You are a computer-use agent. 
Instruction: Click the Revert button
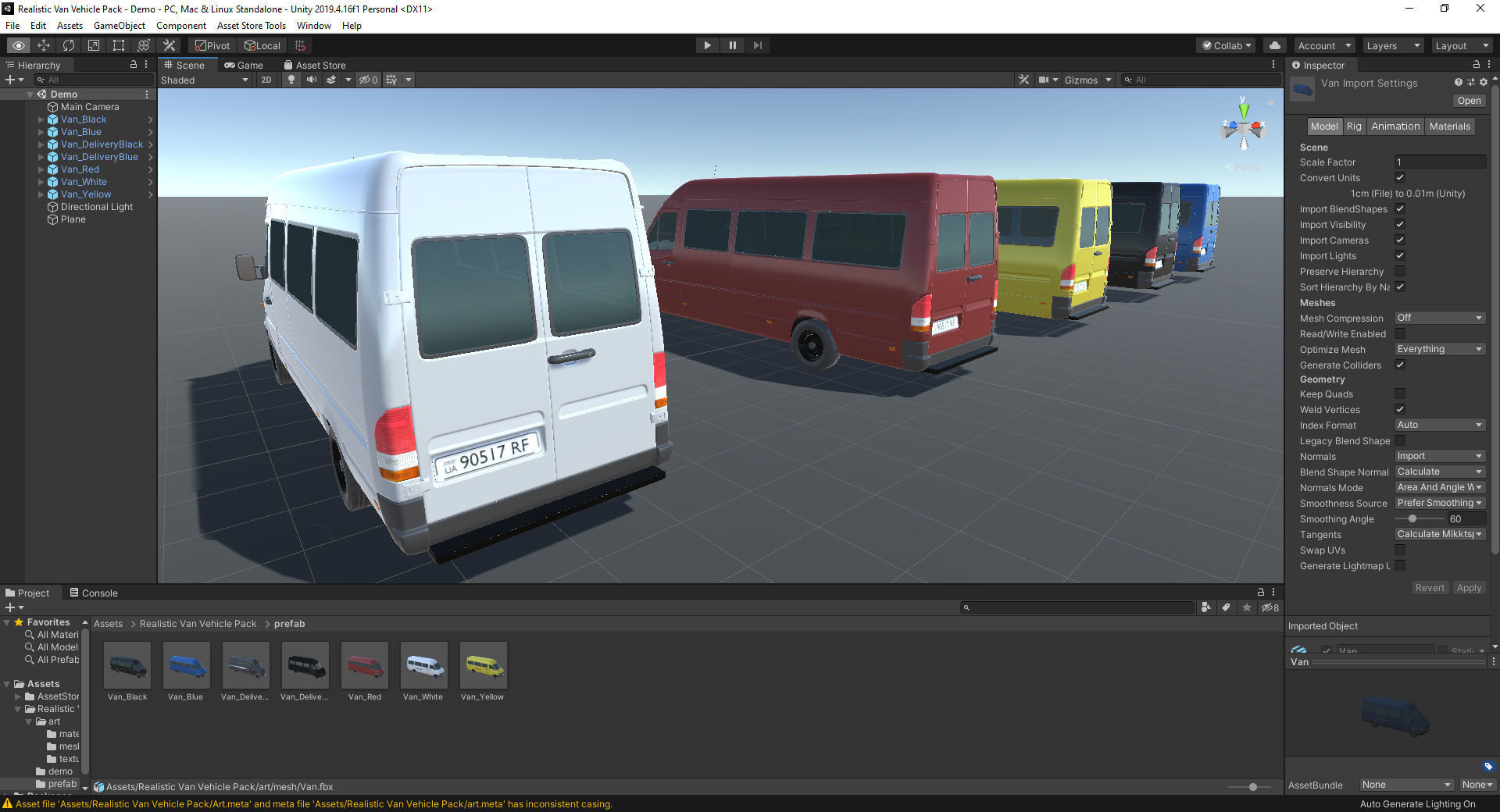click(1430, 588)
